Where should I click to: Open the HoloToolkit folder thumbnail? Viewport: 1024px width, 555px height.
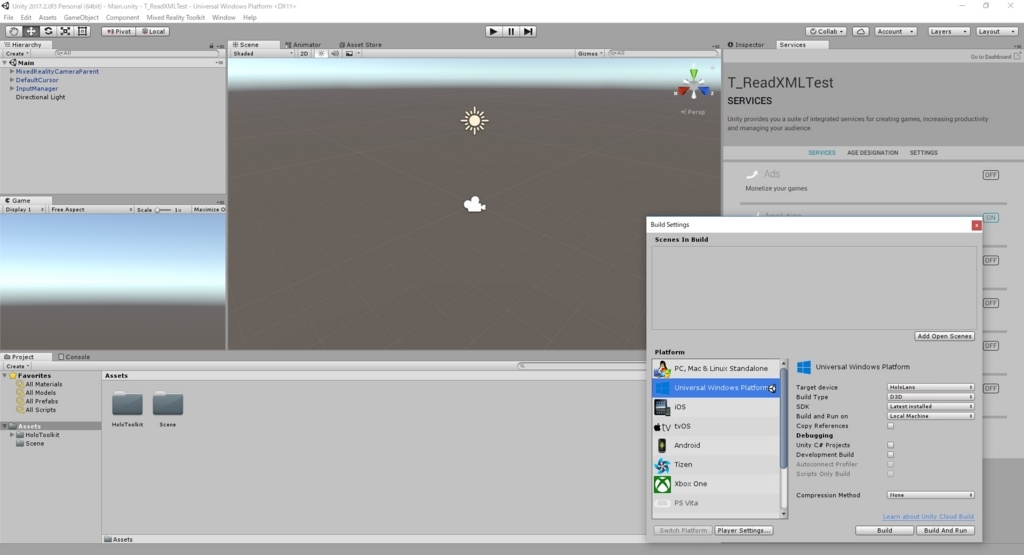tap(127, 404)
